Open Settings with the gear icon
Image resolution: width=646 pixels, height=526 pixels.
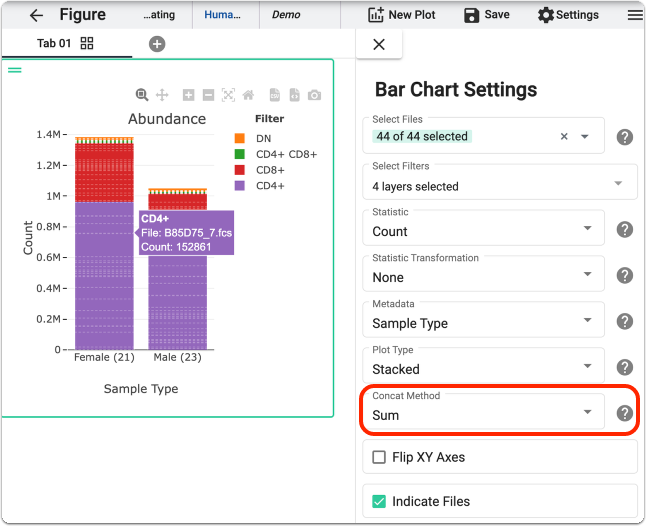[568, 15]
